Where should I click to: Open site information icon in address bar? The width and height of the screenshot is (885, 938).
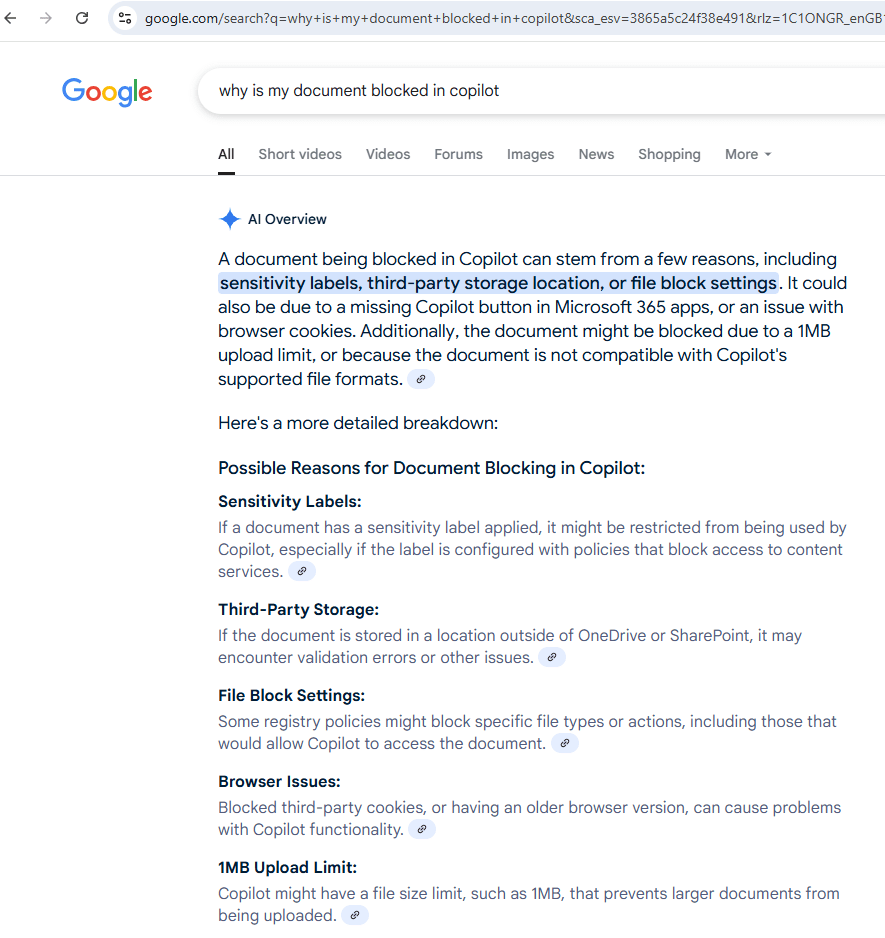(125, 18)
